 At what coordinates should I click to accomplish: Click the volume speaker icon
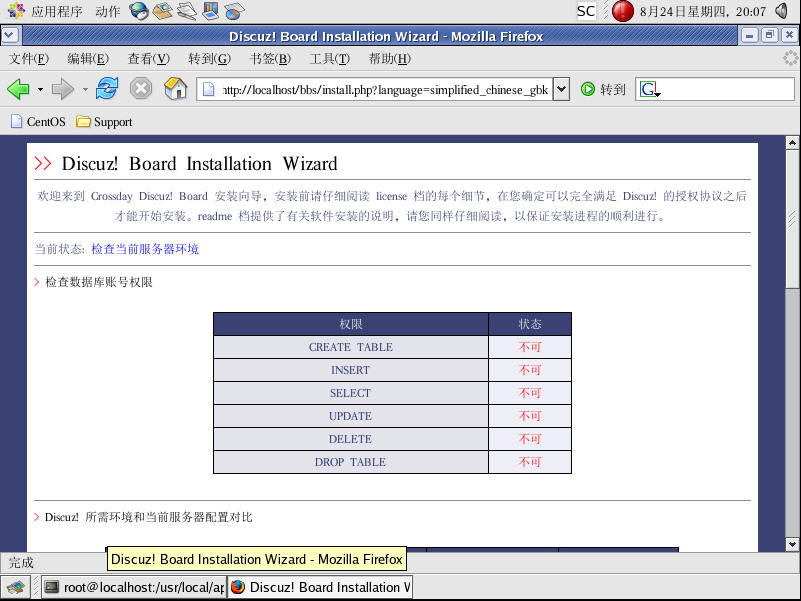[782, 11]
